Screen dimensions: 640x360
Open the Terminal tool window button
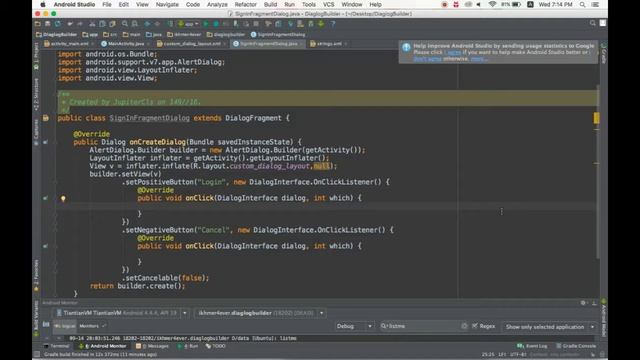point(57,346)
